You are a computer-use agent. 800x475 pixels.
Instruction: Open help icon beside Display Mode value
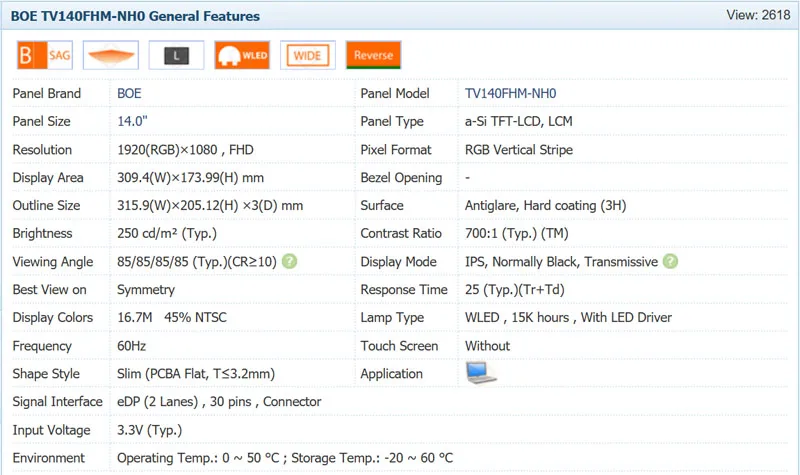pyautogui.click(x=670, y=261)
